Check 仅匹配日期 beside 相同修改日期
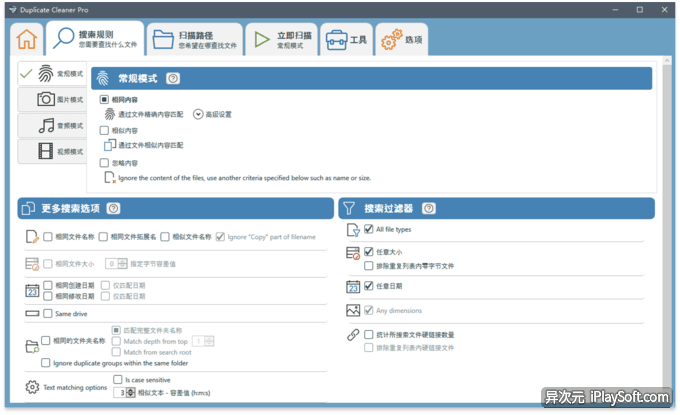 point(105,296)
